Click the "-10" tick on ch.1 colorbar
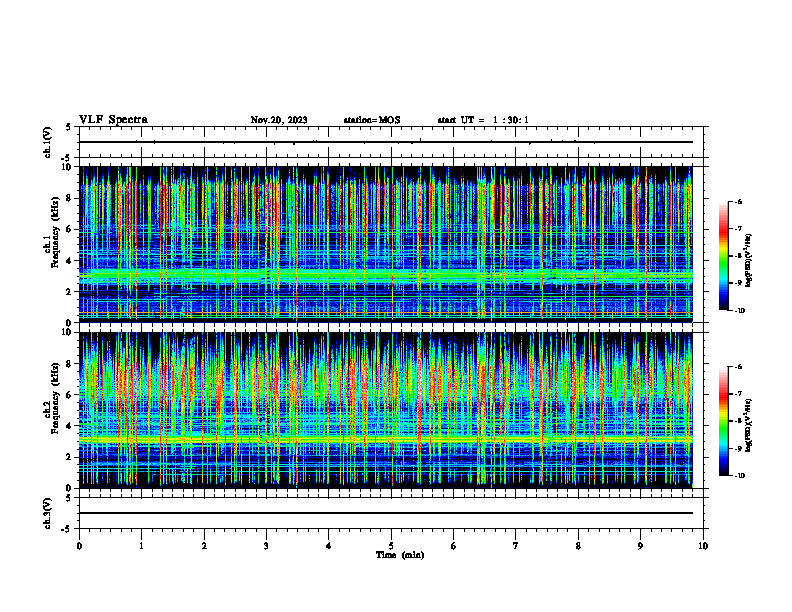This screenshot has height=612, width=792. pos(739,310)
